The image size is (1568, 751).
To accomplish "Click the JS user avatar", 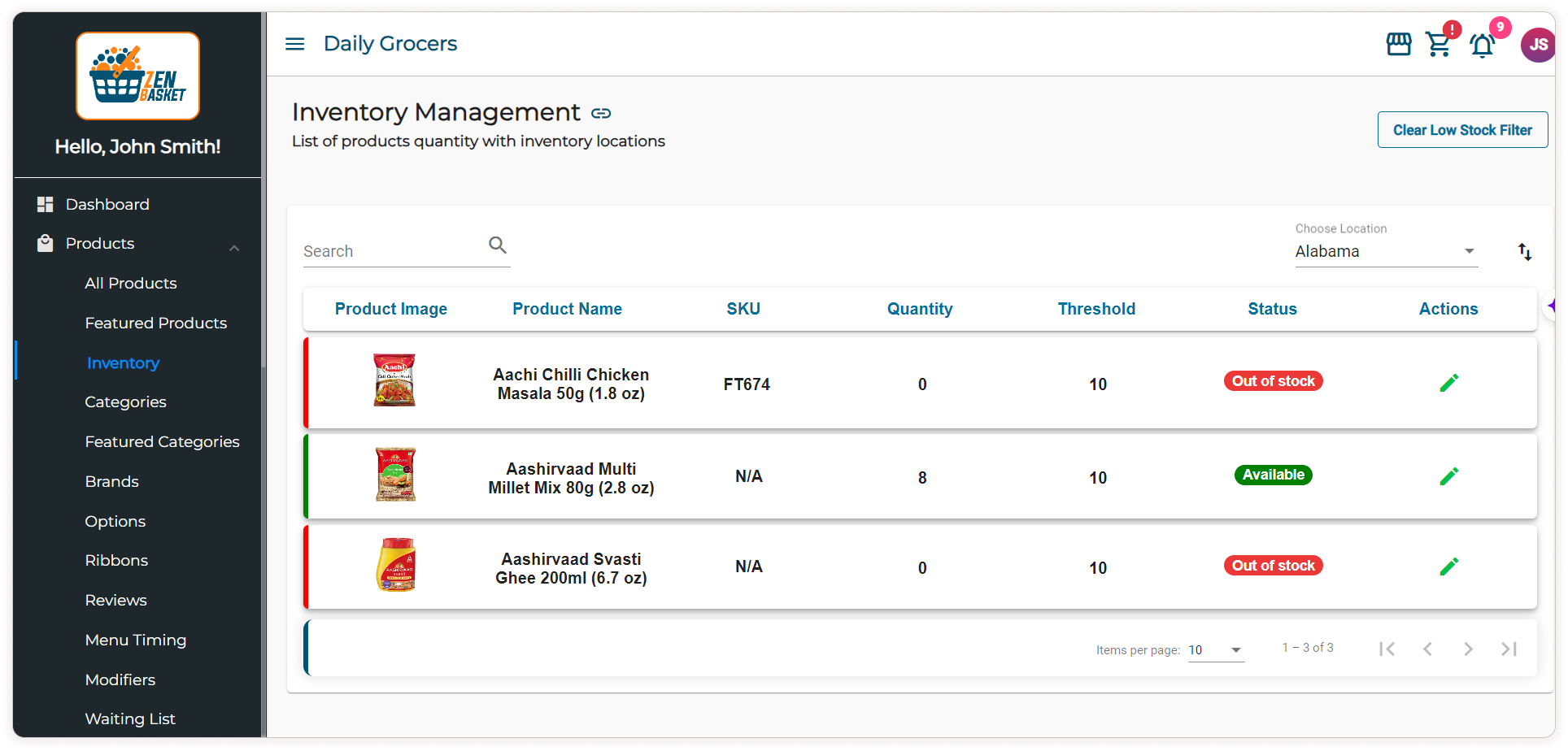I will point(1537,45).
